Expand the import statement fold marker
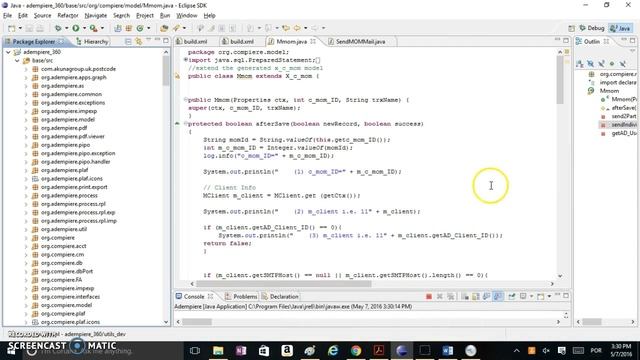Viewport: 640px width, 360px height. click(186, 60)
